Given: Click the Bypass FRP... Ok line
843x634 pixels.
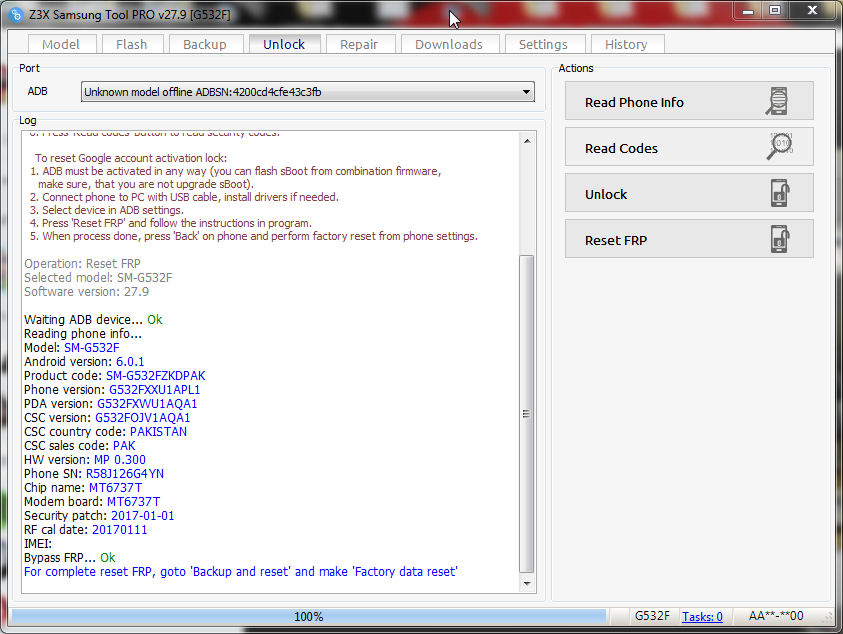Looking at the screenshot, I should (69, 558).
